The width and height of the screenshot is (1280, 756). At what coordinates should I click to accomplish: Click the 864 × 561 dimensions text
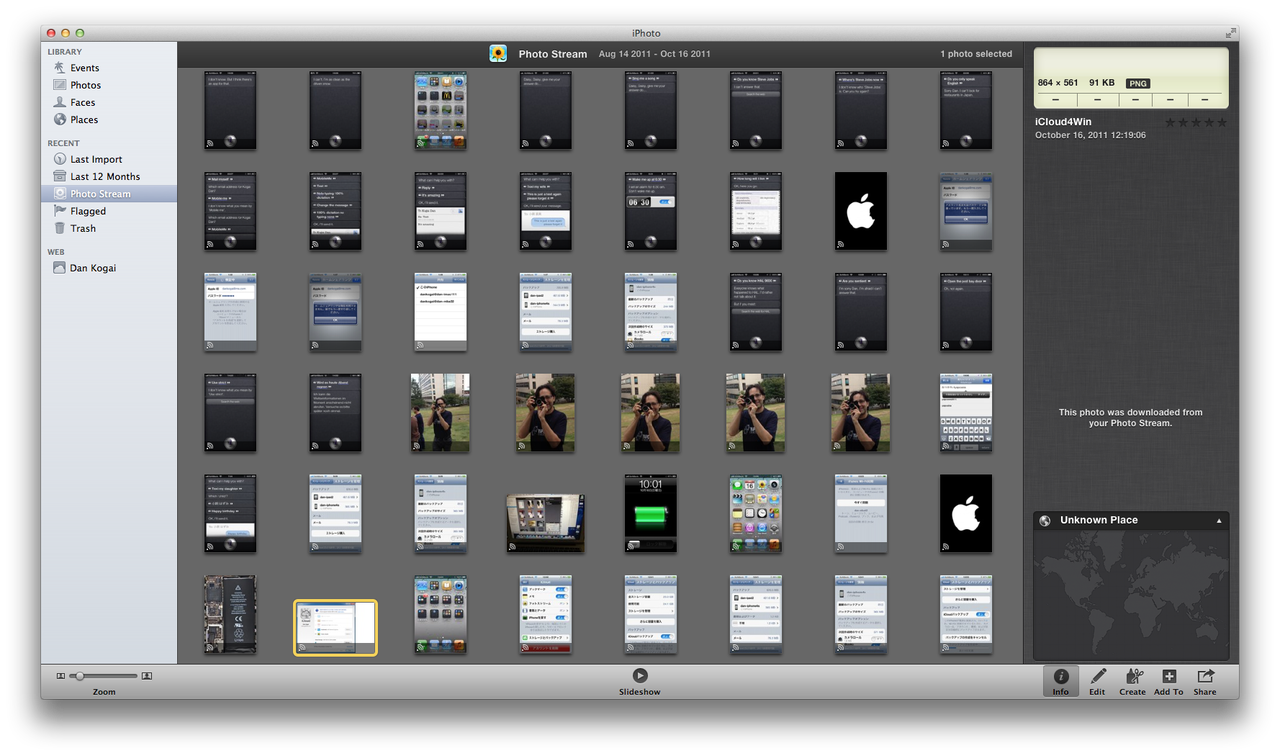point(1058,83)
